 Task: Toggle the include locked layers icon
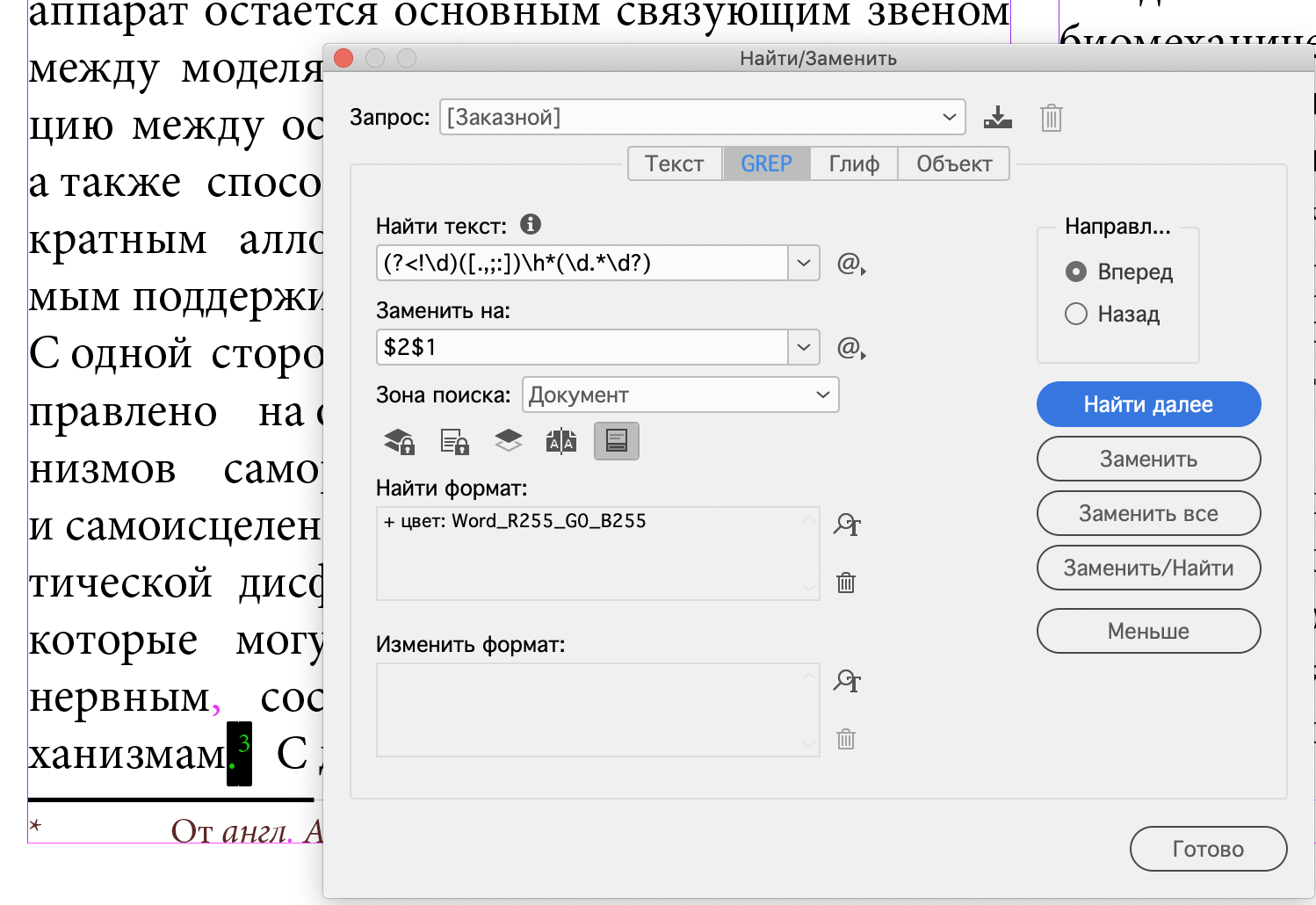tap(400, 441)
